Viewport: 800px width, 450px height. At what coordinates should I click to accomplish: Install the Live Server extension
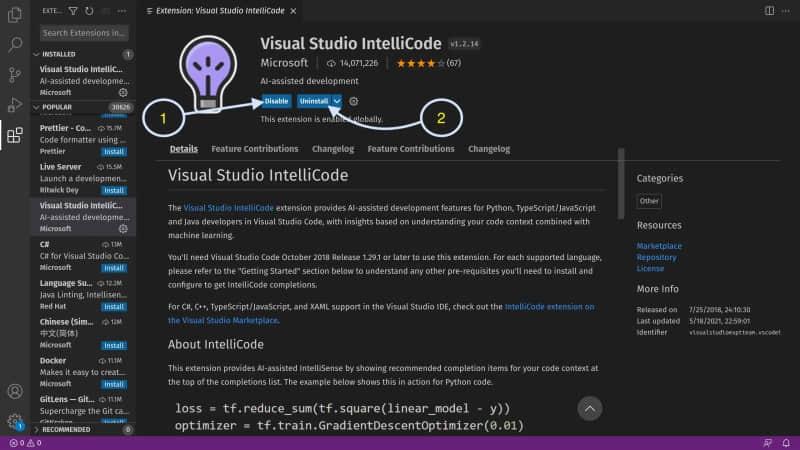click(114, 190)
